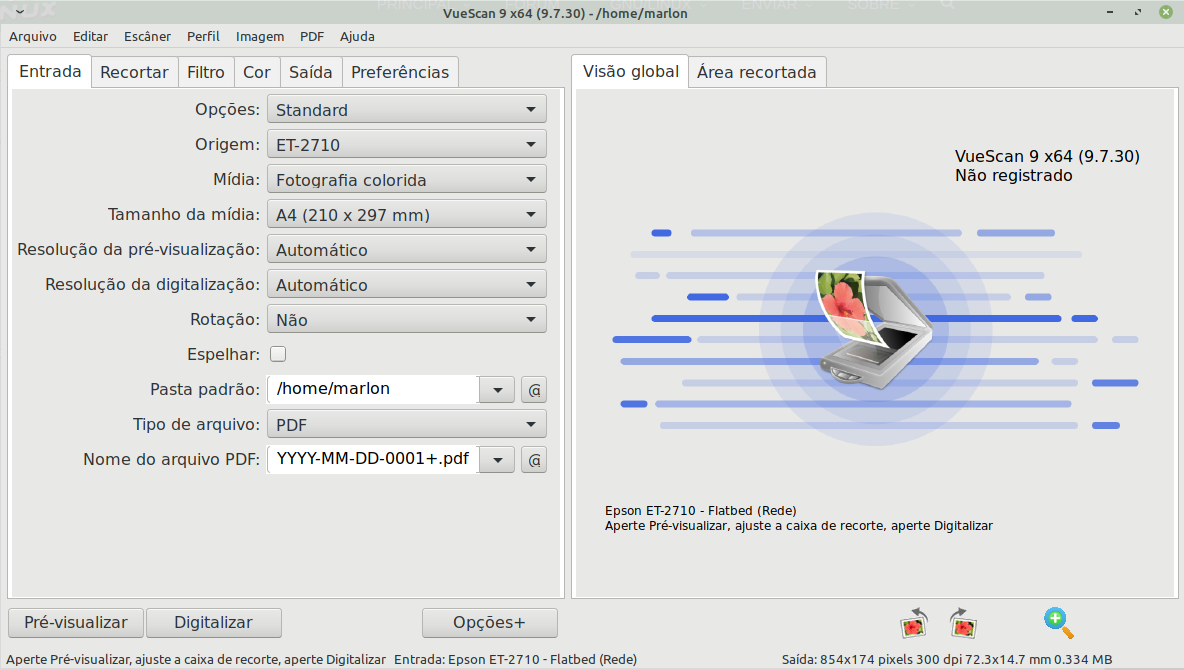
Task: Open the Origem dropdown showing ET-2710
Action: [406, 144]
